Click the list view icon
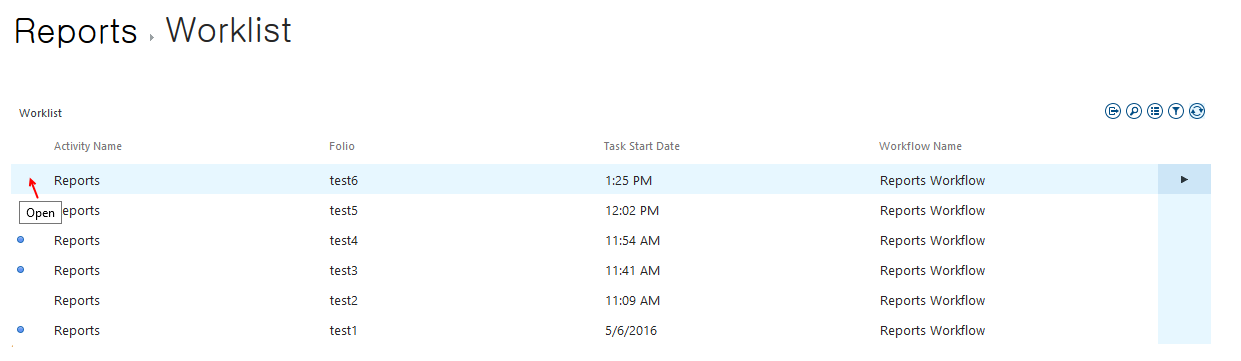This screenshot has width=1241, height=361. tap(1155, 111)
